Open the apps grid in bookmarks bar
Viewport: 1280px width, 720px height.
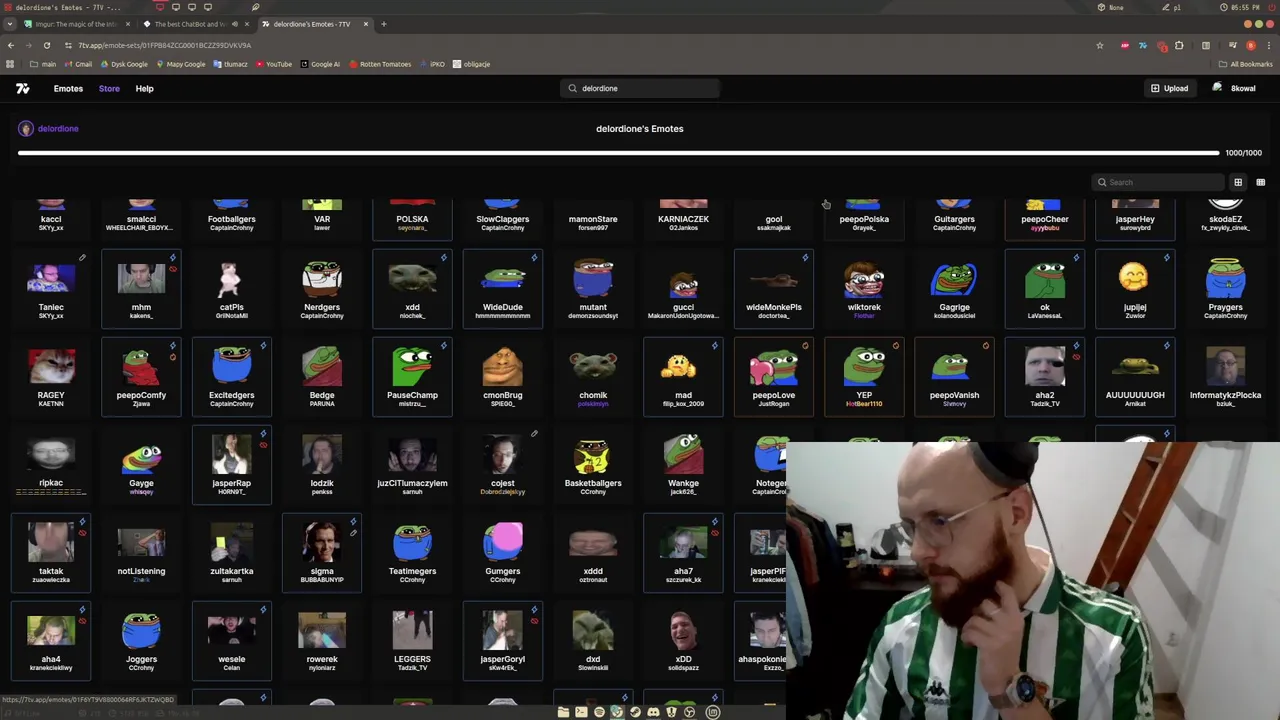[x=10, y=64]
